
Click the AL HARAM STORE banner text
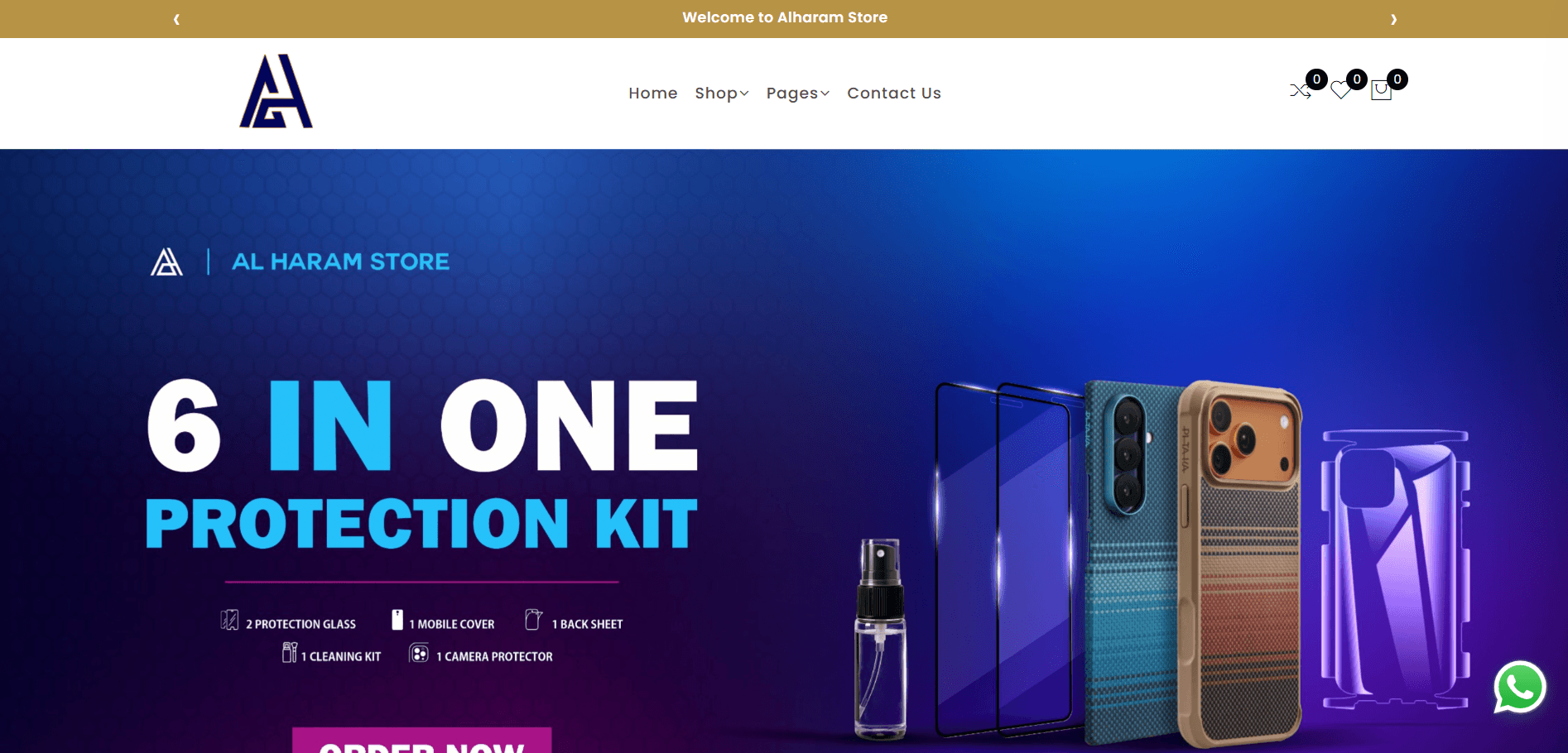(x=340, y=262)
